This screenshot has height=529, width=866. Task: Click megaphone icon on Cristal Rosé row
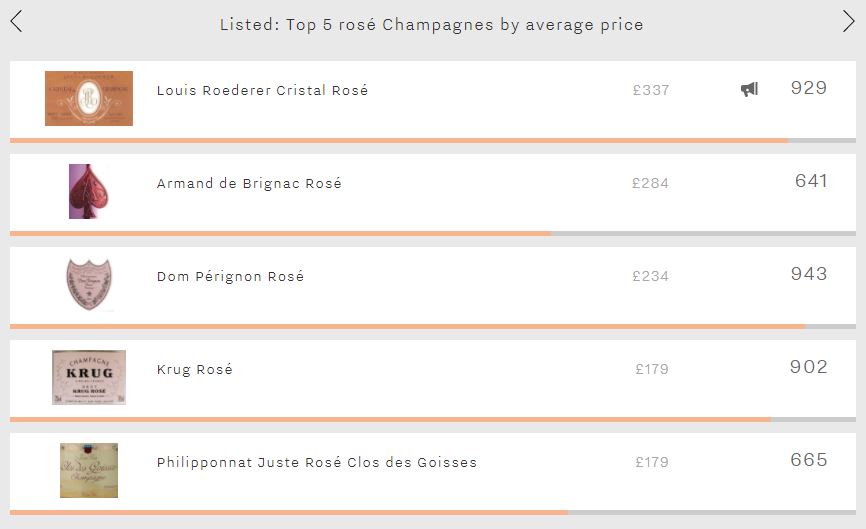coord(749,89)
